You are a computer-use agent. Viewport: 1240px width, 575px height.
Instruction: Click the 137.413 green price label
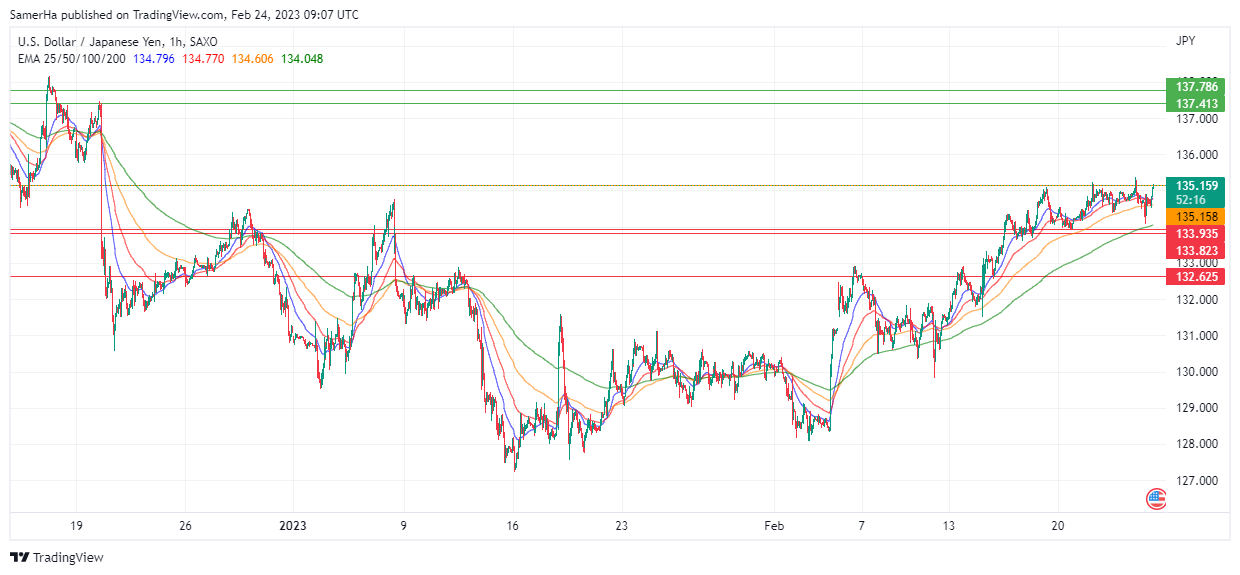point(1196,104)
